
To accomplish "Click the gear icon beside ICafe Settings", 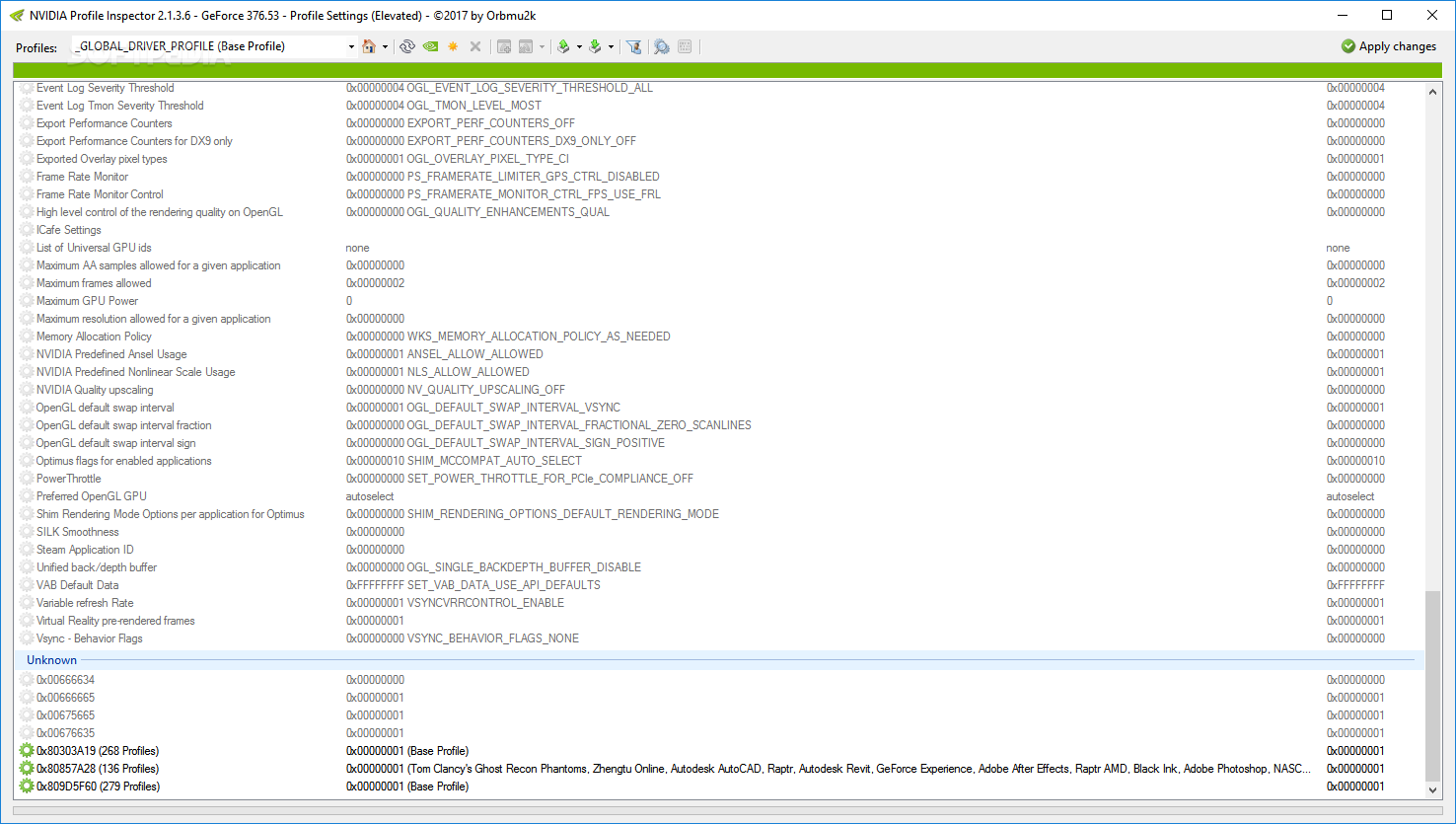I will (x=27, y=230).
